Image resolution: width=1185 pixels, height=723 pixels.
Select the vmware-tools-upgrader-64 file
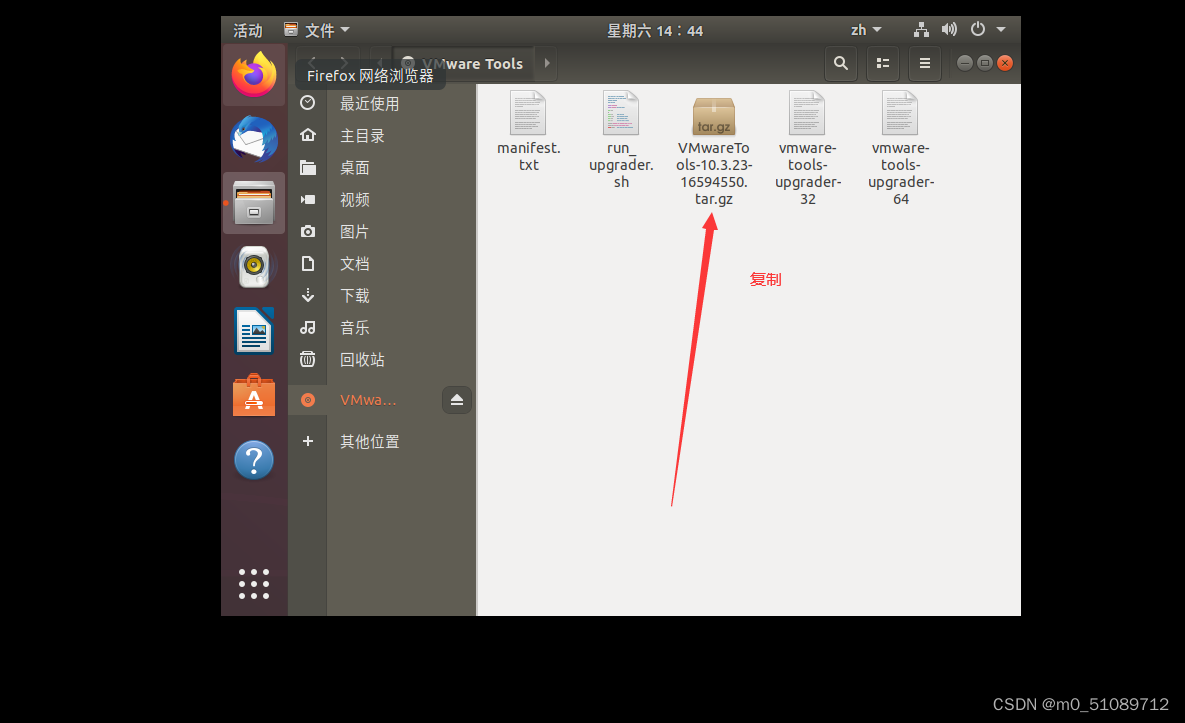[900, 148]
